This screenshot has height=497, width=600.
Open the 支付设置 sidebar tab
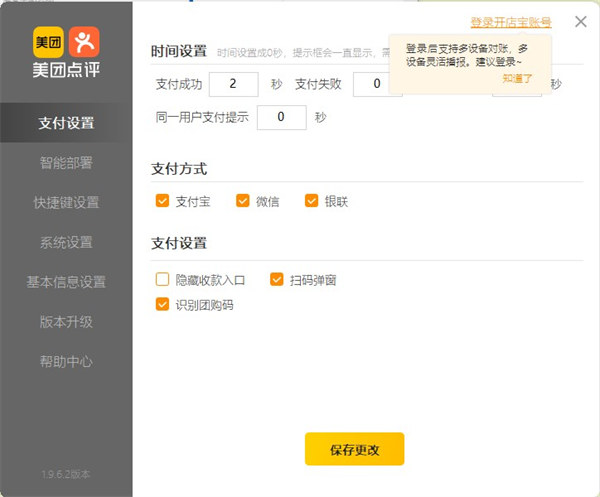point(66,123)
